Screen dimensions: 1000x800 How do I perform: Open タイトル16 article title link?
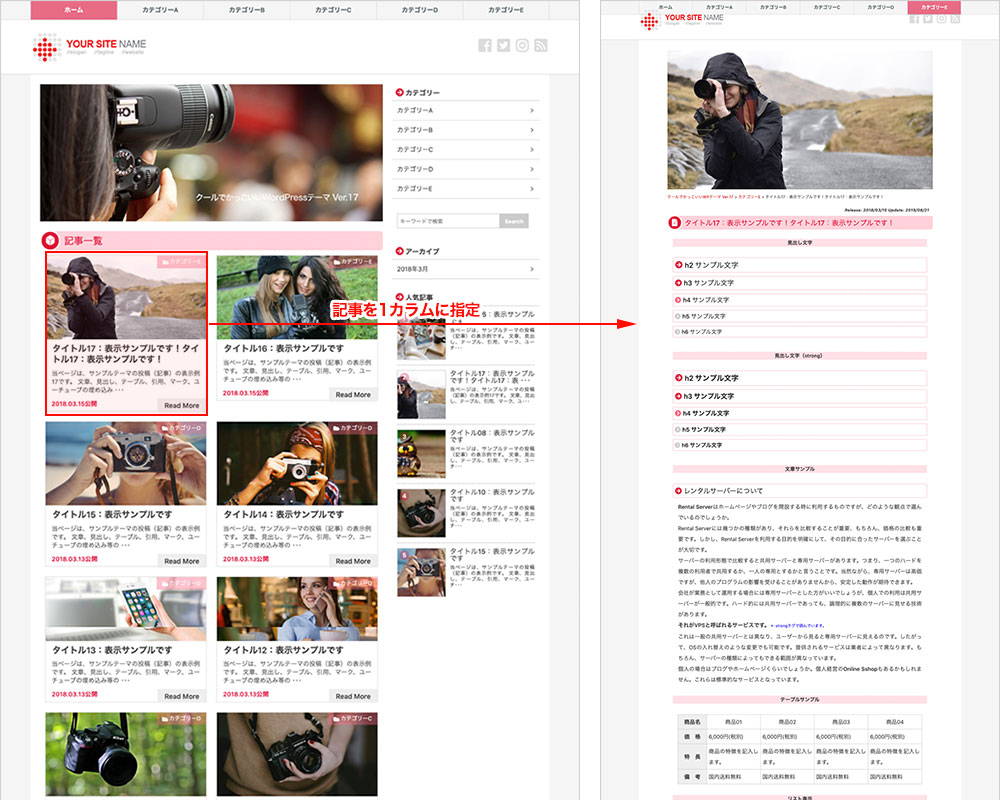283,348
